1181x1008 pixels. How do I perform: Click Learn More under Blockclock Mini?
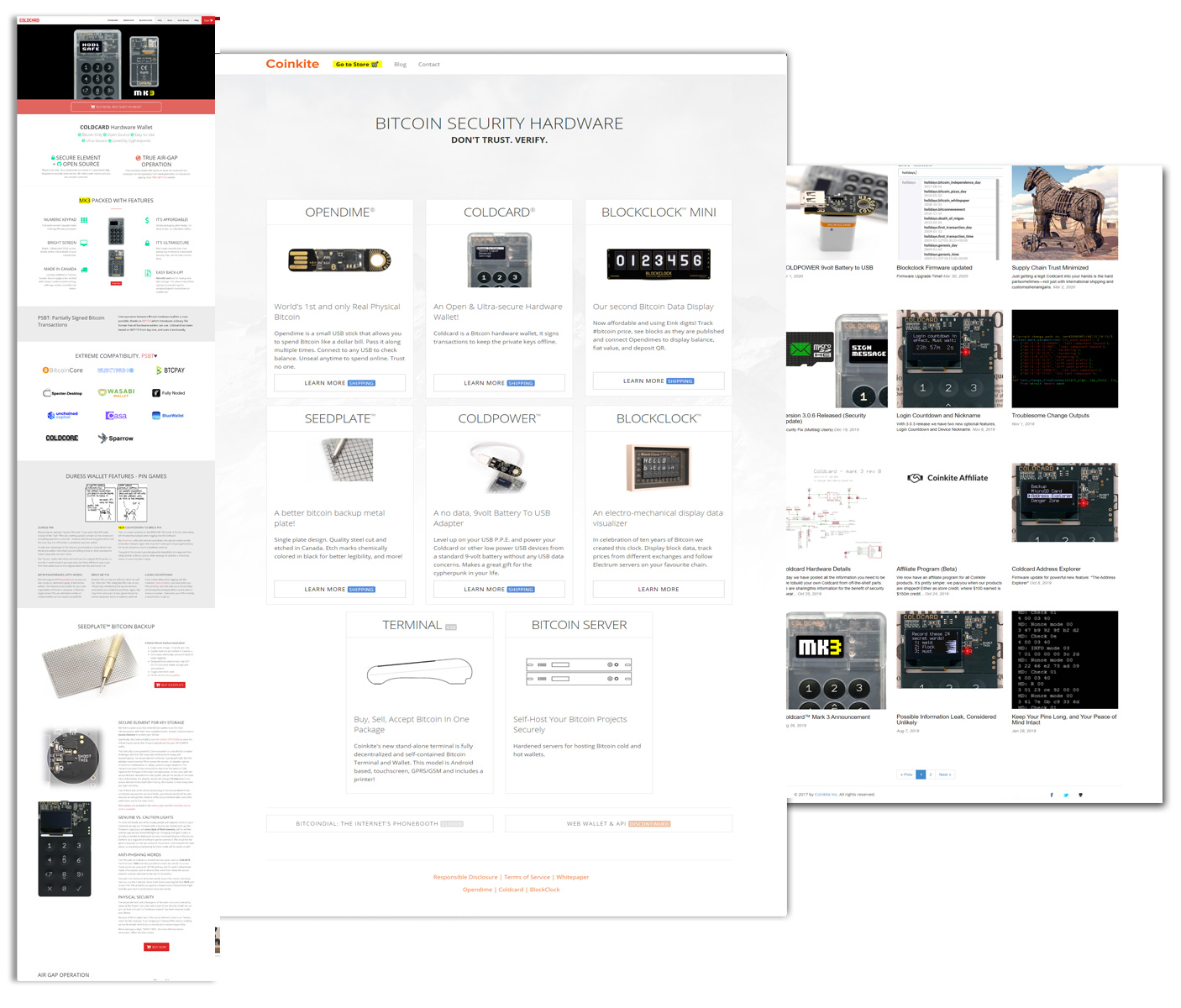tap(659, 381)
